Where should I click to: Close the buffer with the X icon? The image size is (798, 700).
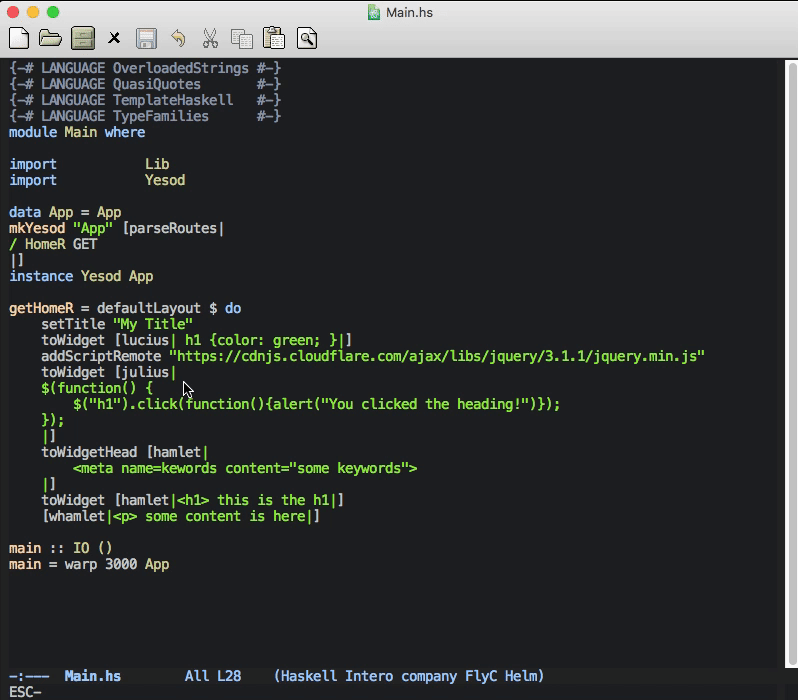(114, 39)
